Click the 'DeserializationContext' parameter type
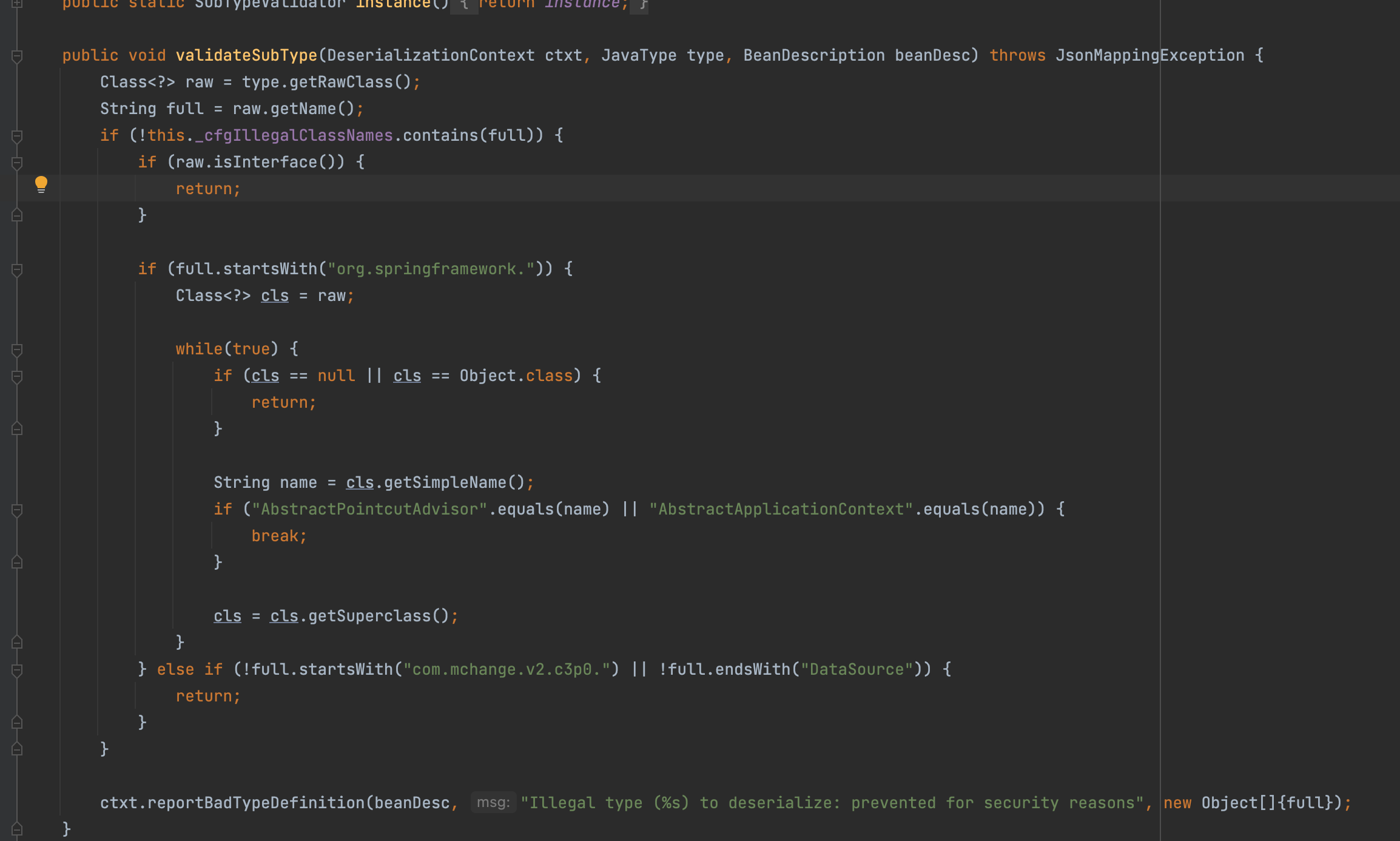The width and height of the screenshot is (1400, 841). tap(431, 55)
